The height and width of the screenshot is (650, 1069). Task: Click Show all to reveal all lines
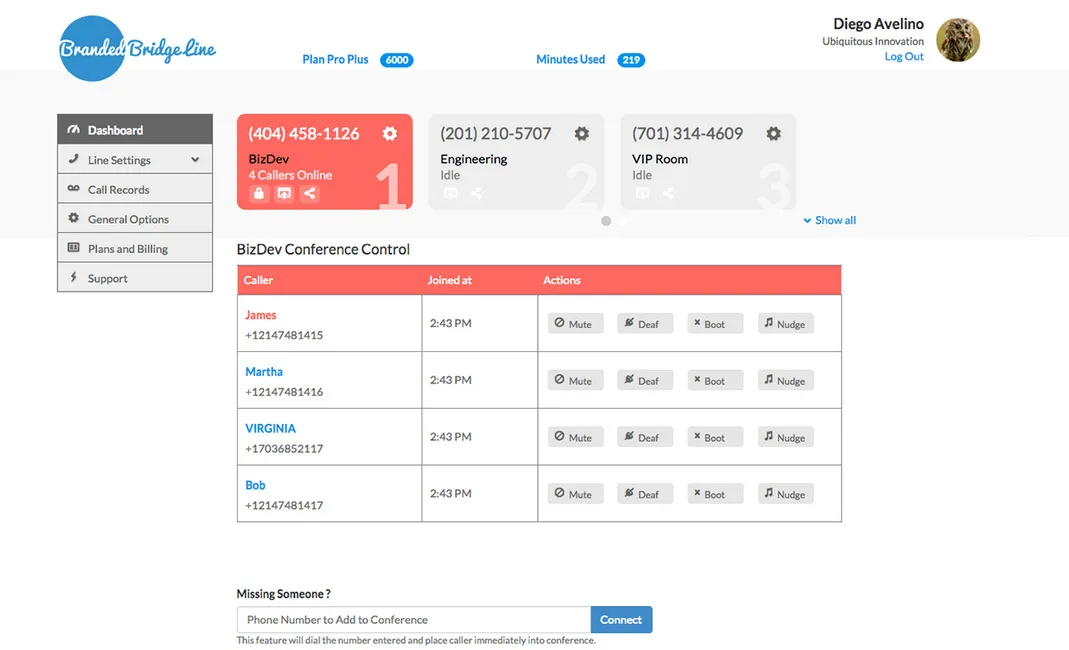(x=829, y=220)
